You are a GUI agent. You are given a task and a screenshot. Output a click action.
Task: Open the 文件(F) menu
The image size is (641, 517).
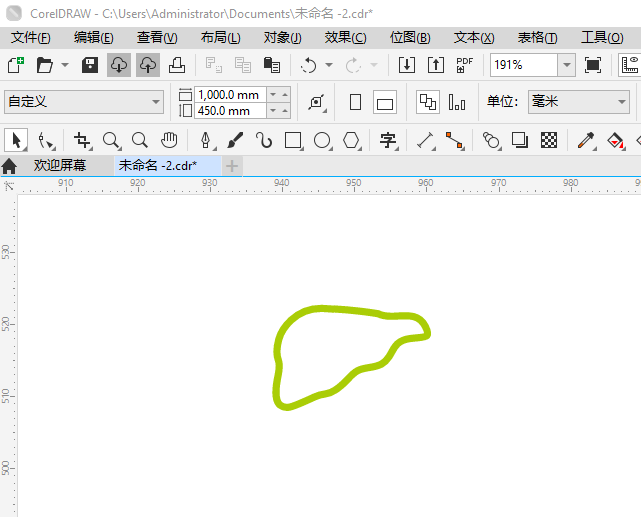click(x=31, y=38)
